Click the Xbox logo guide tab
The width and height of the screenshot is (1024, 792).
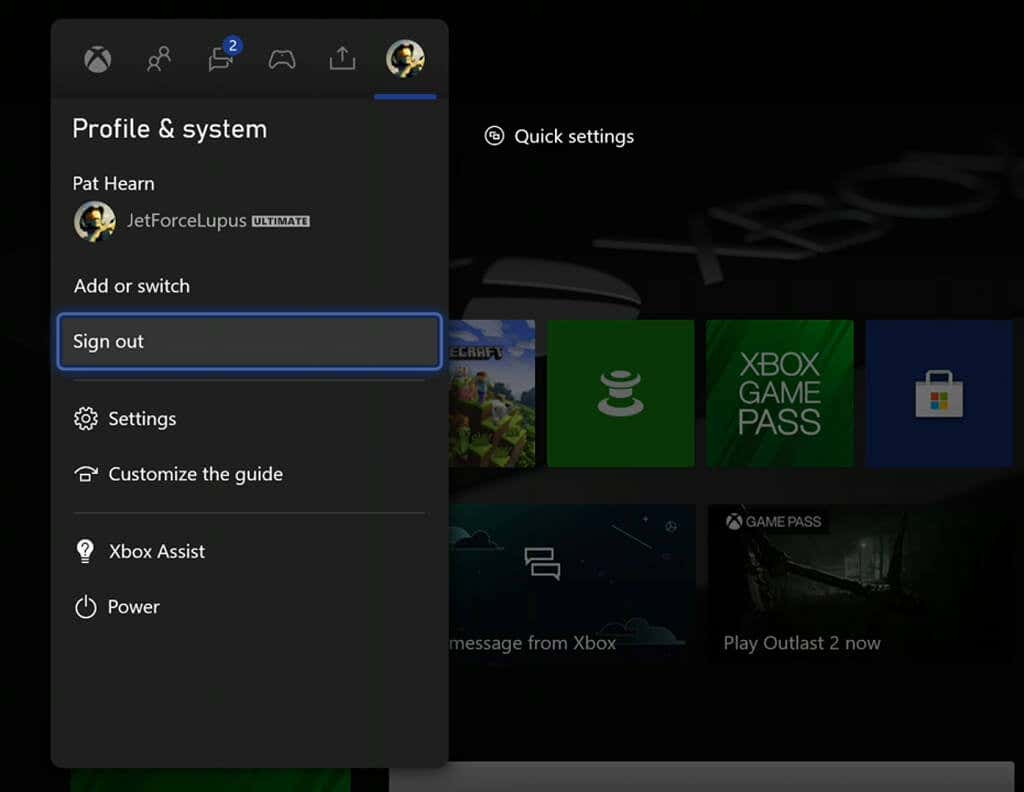click(97, 60)
